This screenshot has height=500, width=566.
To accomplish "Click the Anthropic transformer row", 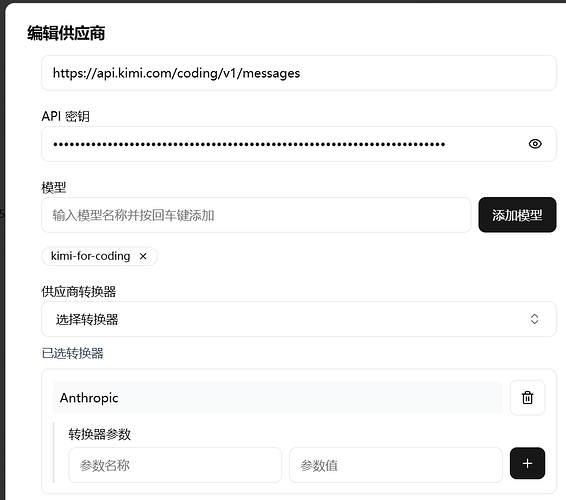I will pyautogui.click(x=278, y=398).
